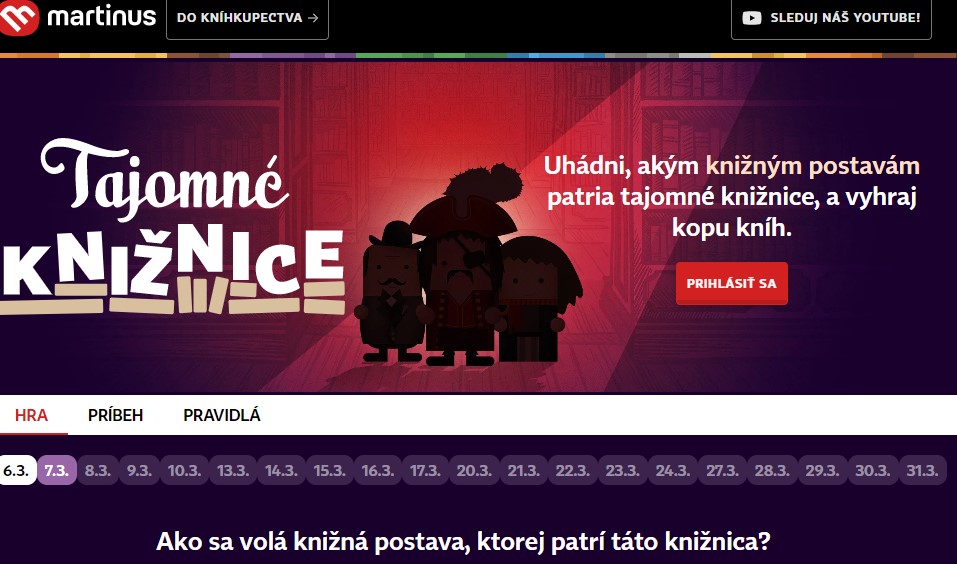This screenshot has height=564, width=957.
Task: Open the PRAVIDLÁ tab
Action: click(222, 415)
